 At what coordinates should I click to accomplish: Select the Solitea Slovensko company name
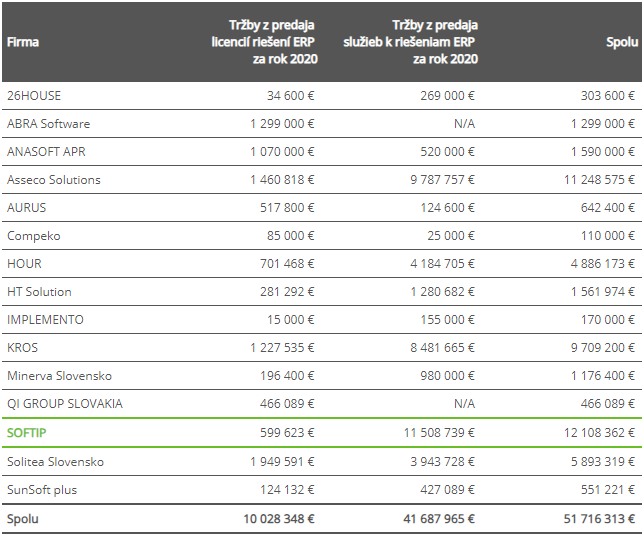click(55, 462)
